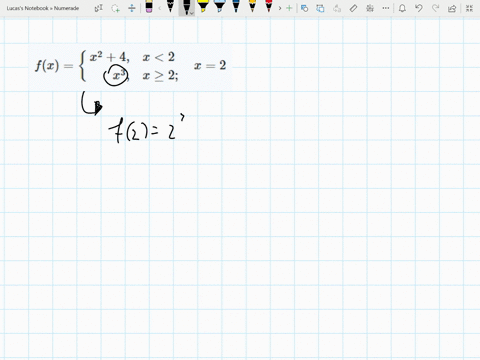
Task: Open notifications bell
Action: (402, 8)
